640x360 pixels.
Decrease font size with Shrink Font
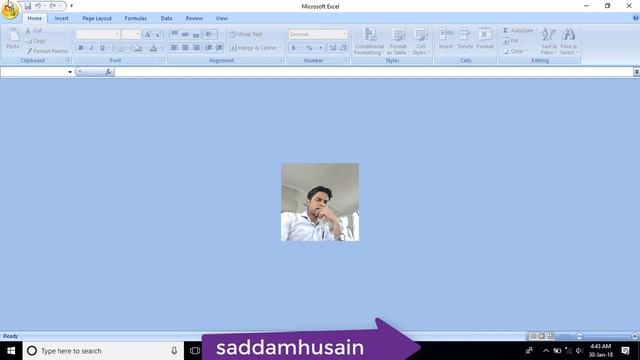158,34
